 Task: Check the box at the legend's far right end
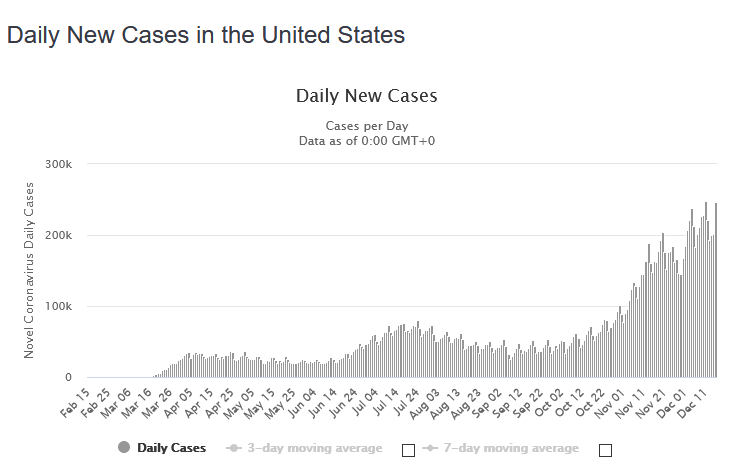tap(605, 450)
